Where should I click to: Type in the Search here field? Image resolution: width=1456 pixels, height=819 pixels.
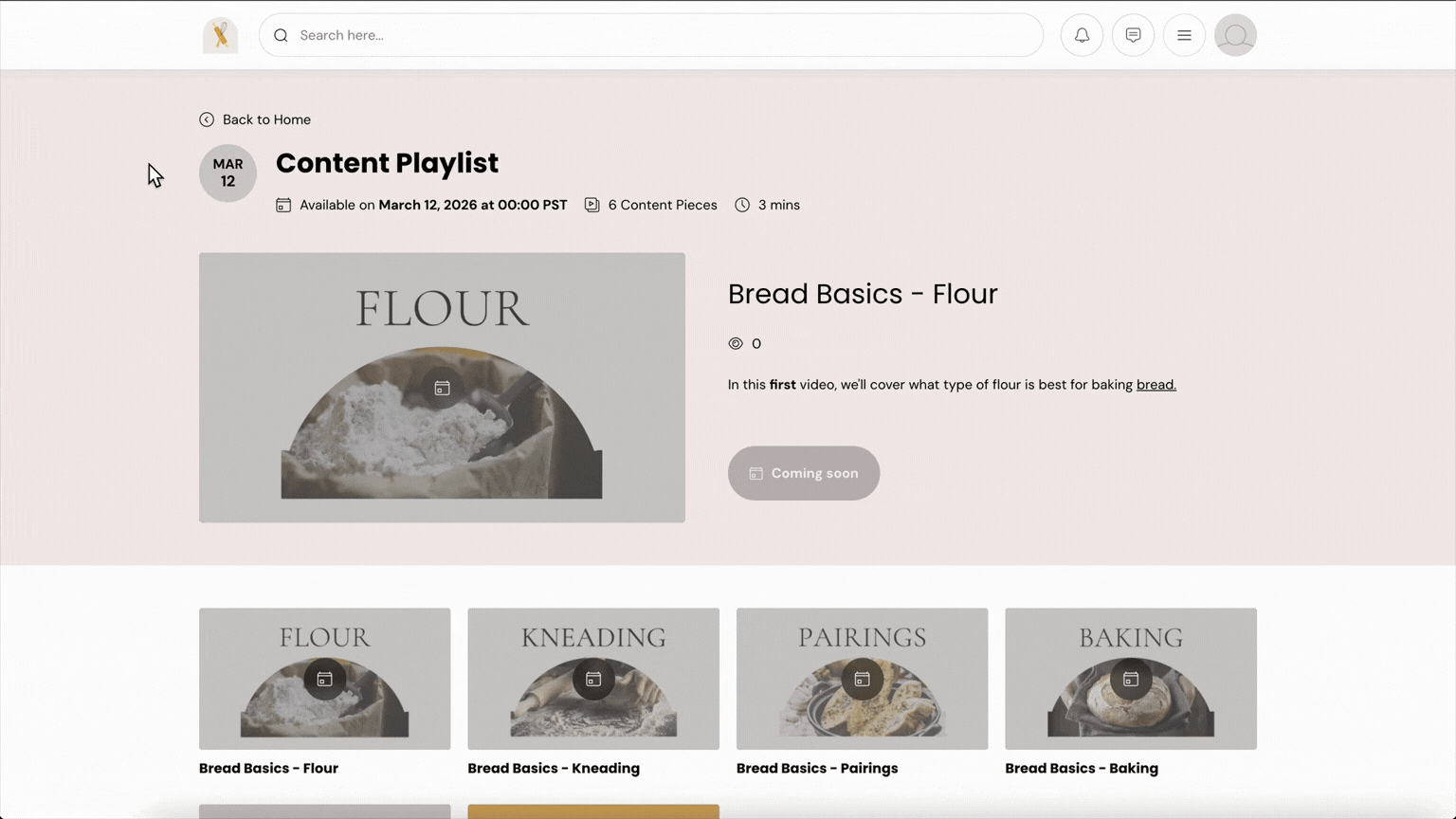tap(664, 35)
